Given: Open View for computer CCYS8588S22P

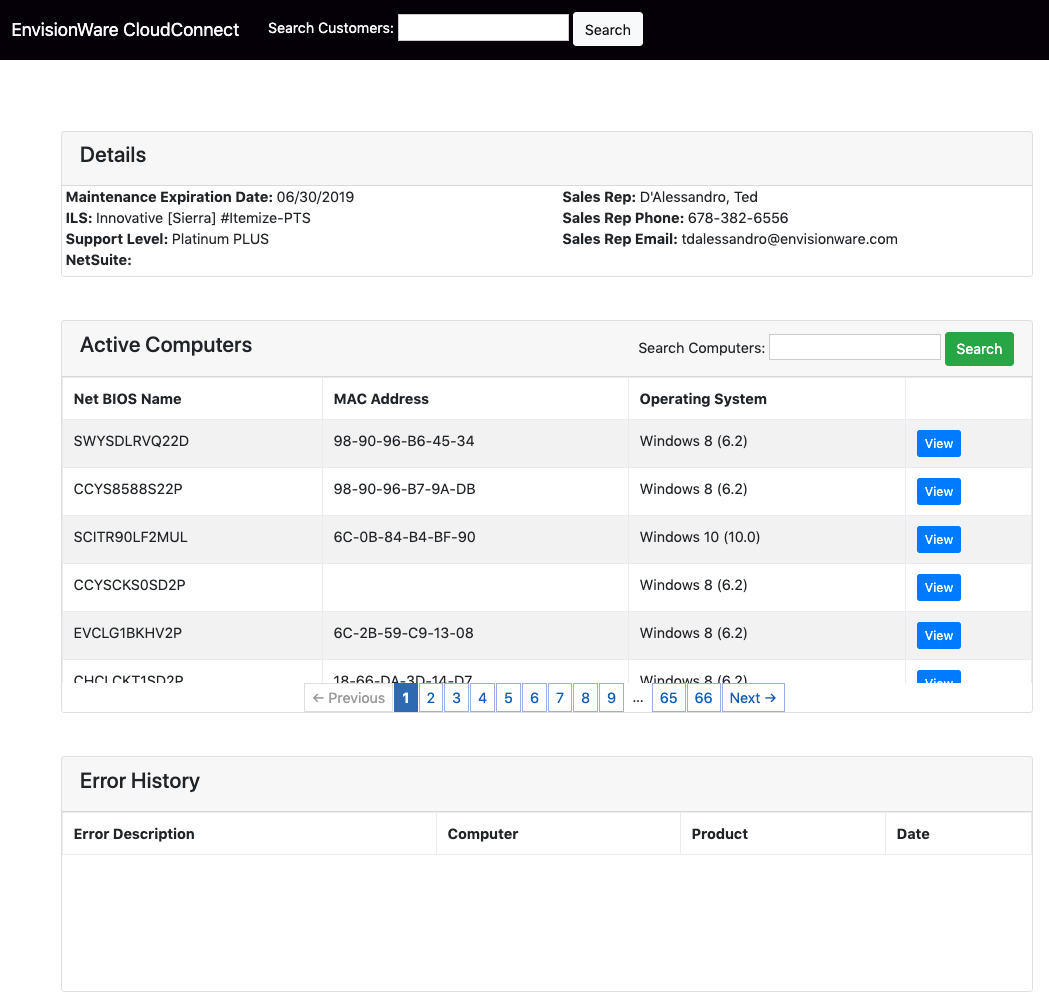Looking at the screenshot, I should 938,492.
